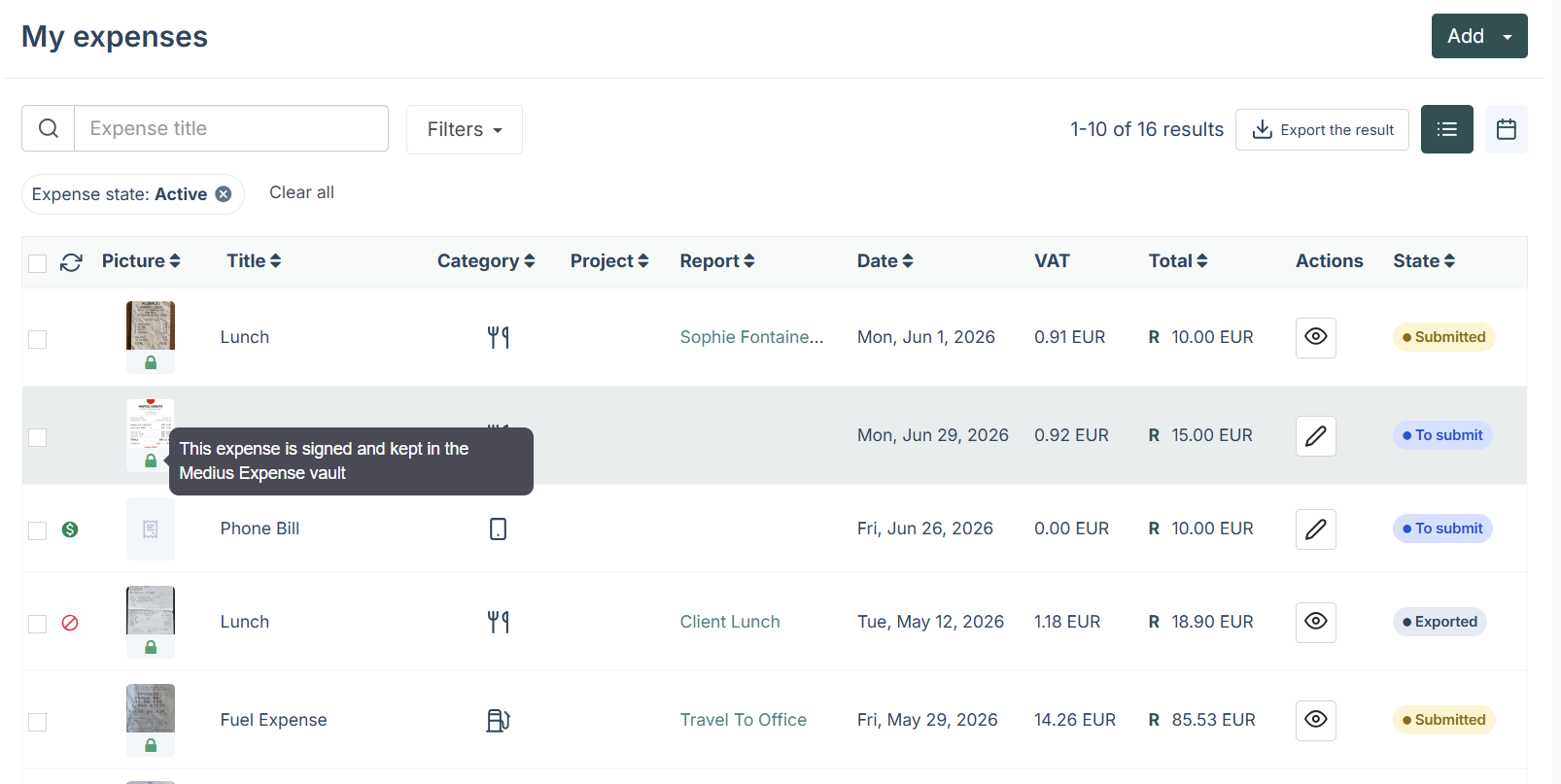The height and width of the screenshot is (784, 1561).
Task: Click the refresh icon in table header
Action: coord(71,262)
